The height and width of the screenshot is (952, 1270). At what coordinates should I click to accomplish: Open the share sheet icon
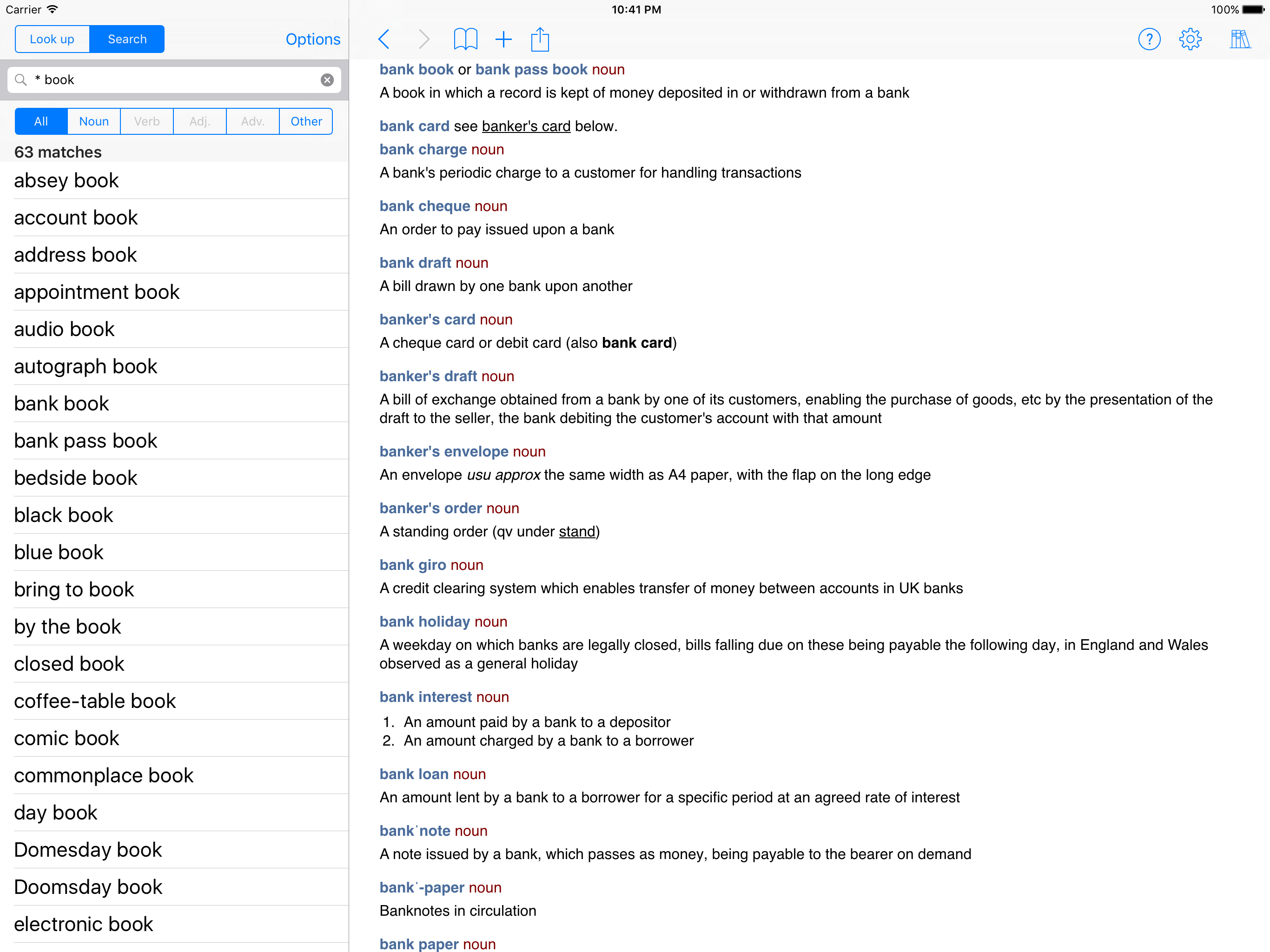(x=540, y=39)
